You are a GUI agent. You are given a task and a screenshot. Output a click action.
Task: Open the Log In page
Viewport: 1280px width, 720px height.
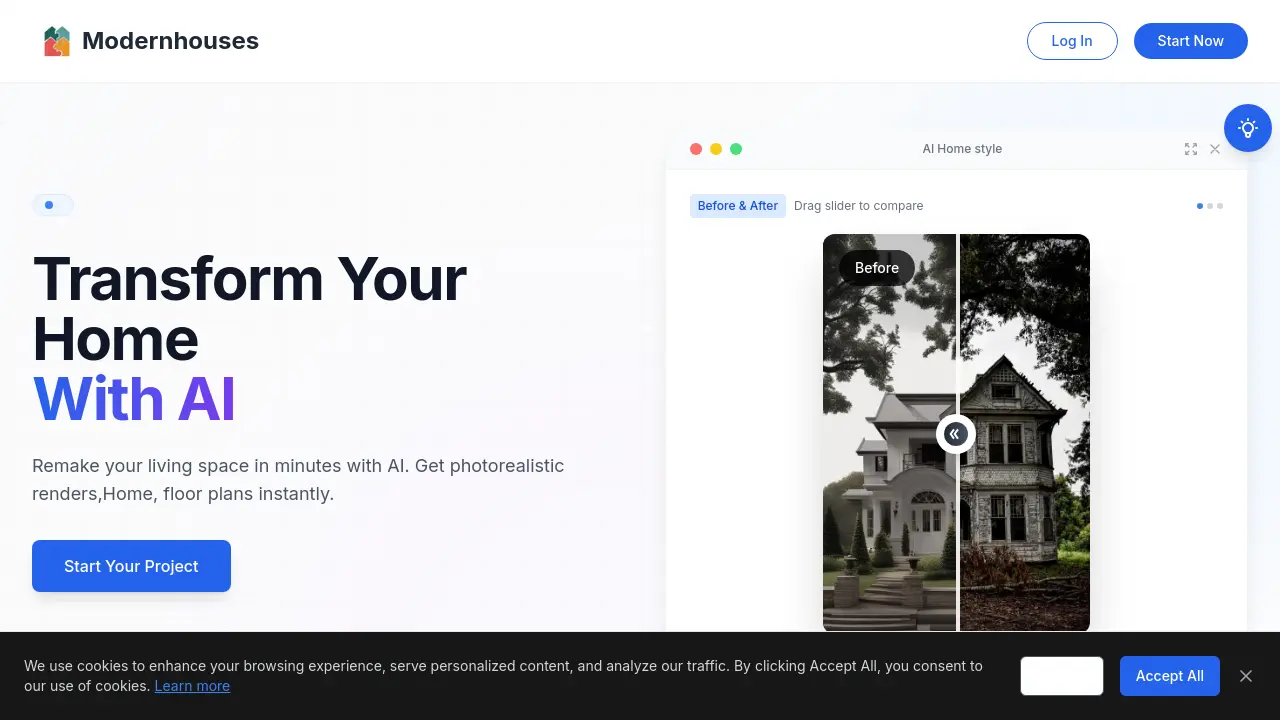coord(1072,41)
